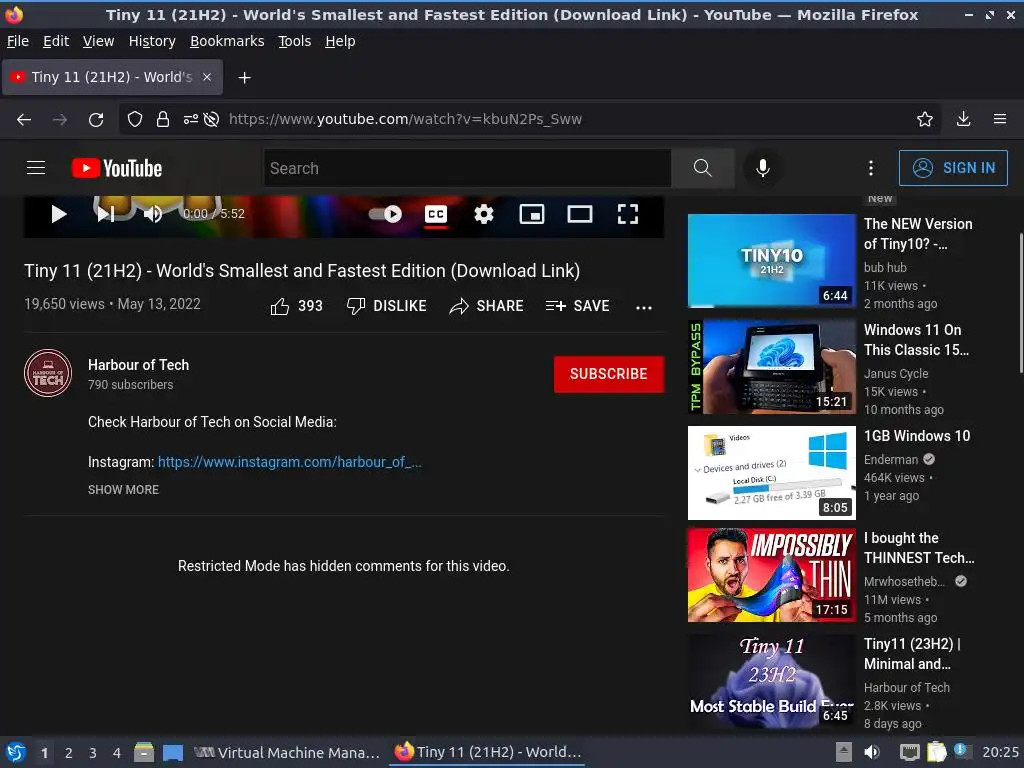Toggle the autoplay switch in the player
Image resolution: width=1024 pixels, height=768 pixels.
pyautogui.click(x=385, y=214)
